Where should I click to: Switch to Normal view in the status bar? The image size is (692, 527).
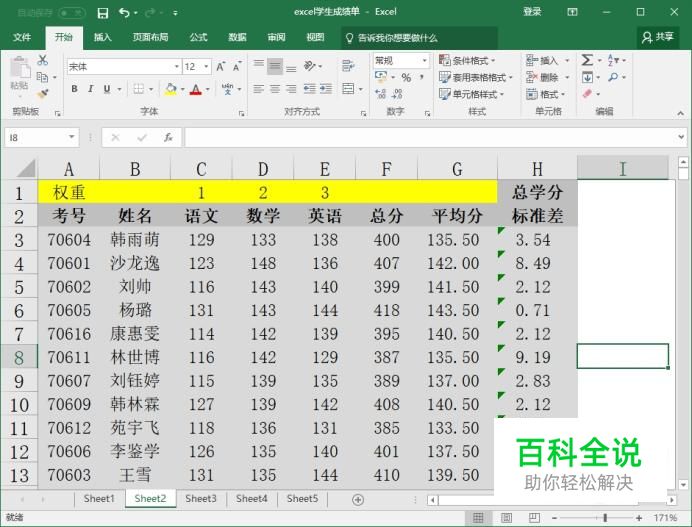478,517
